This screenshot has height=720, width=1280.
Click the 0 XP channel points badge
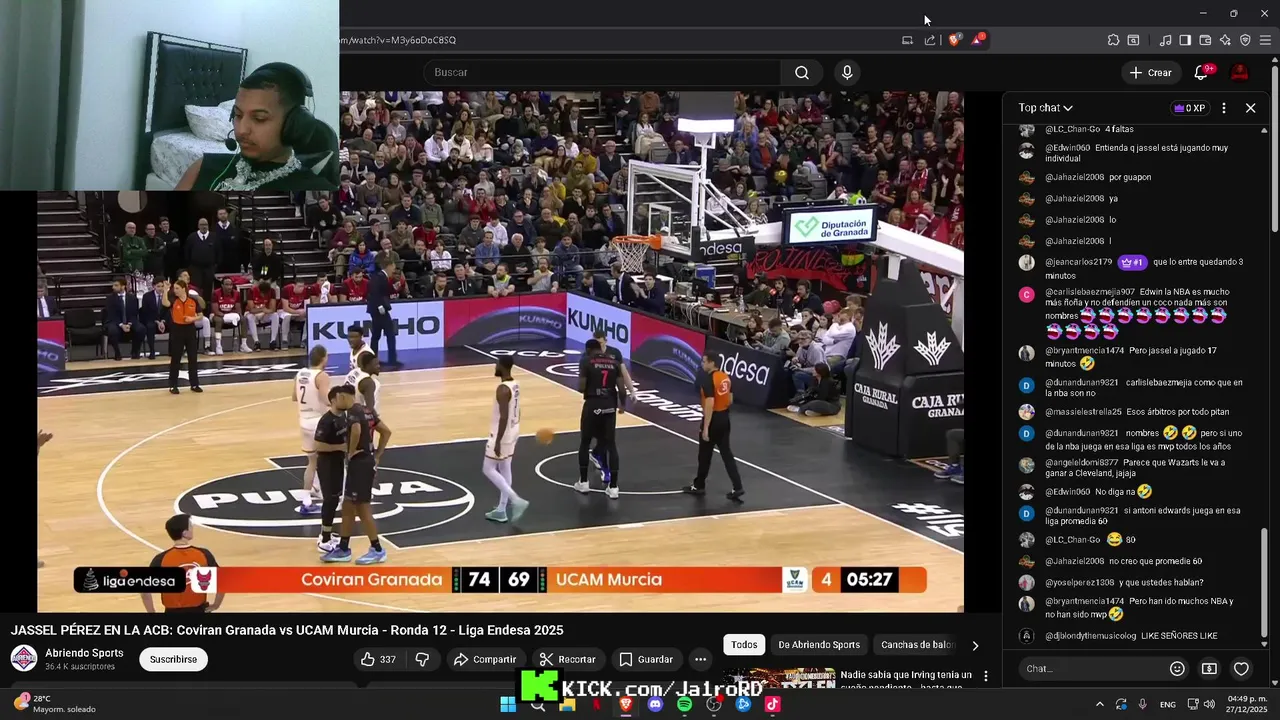pyautogui.click(x=1190, y=108)
